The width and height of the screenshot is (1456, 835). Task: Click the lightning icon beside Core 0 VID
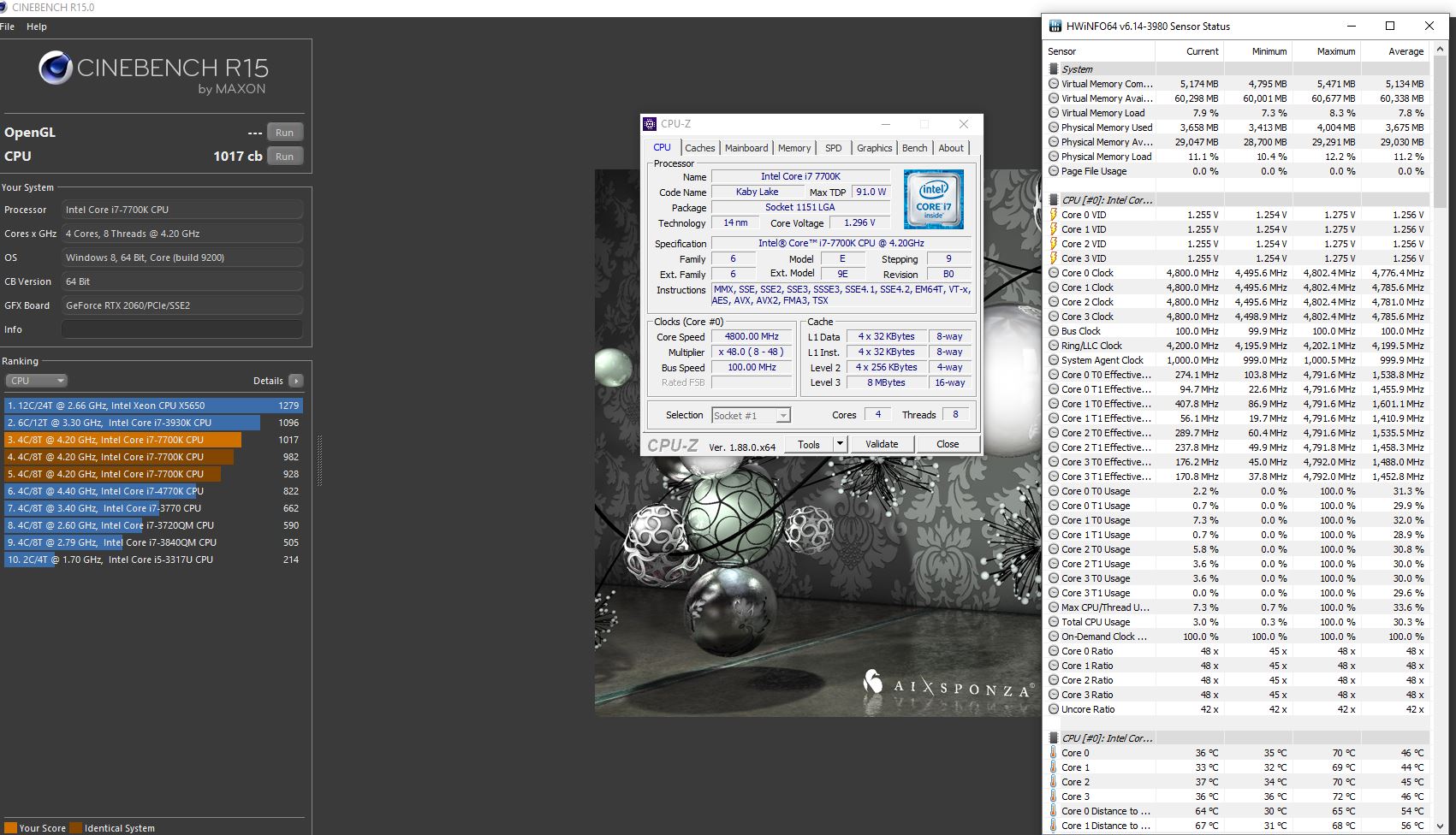pos(1054,215)
